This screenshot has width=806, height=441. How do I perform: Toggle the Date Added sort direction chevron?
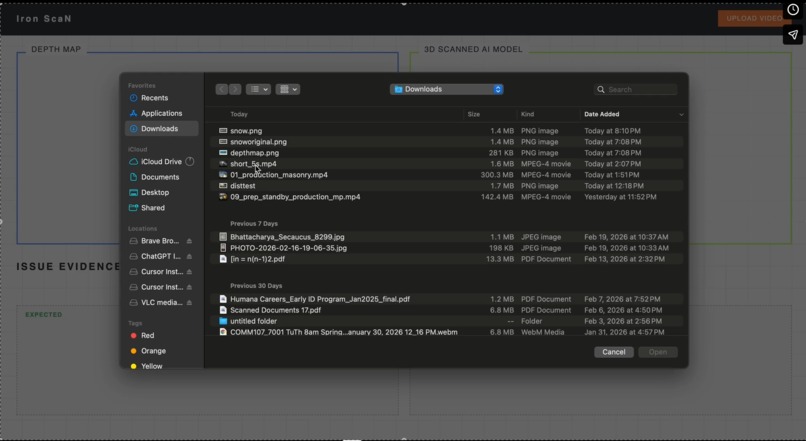[681, 114]
